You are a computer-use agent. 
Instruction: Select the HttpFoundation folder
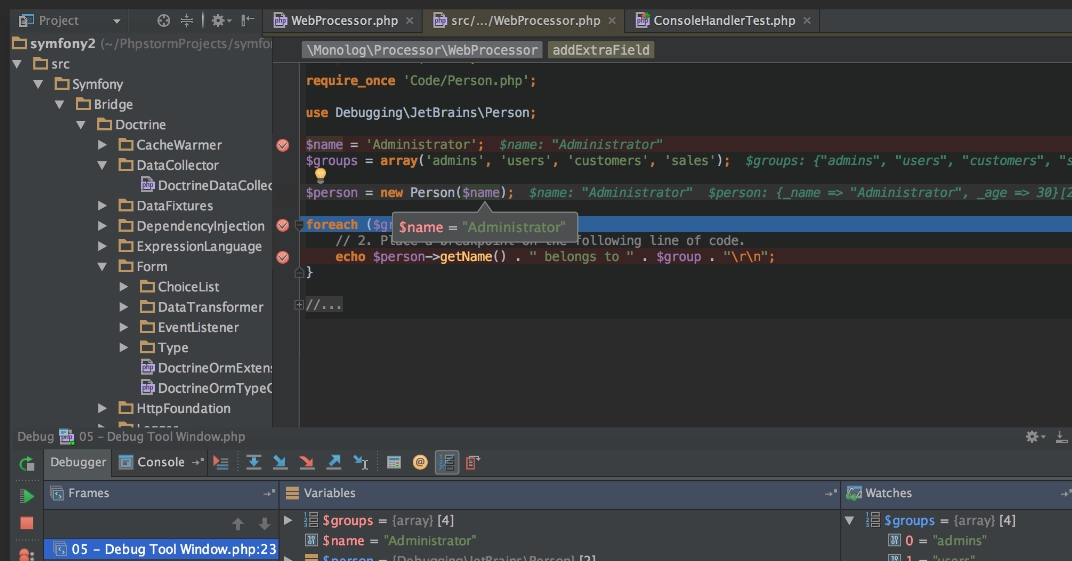tap(174, 409)
